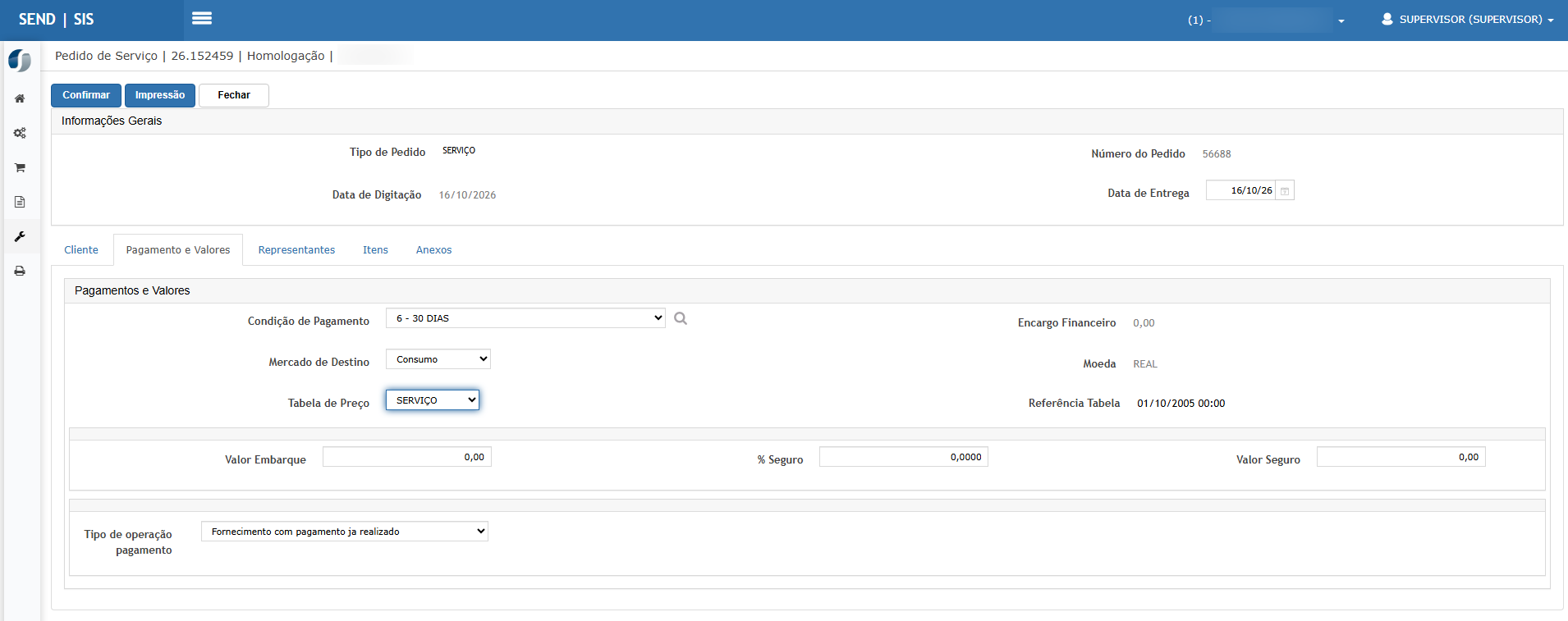Open the Condição de Pagamento dropdown
This screenshot has width=1568, height=621.
[x=525, y=318]
